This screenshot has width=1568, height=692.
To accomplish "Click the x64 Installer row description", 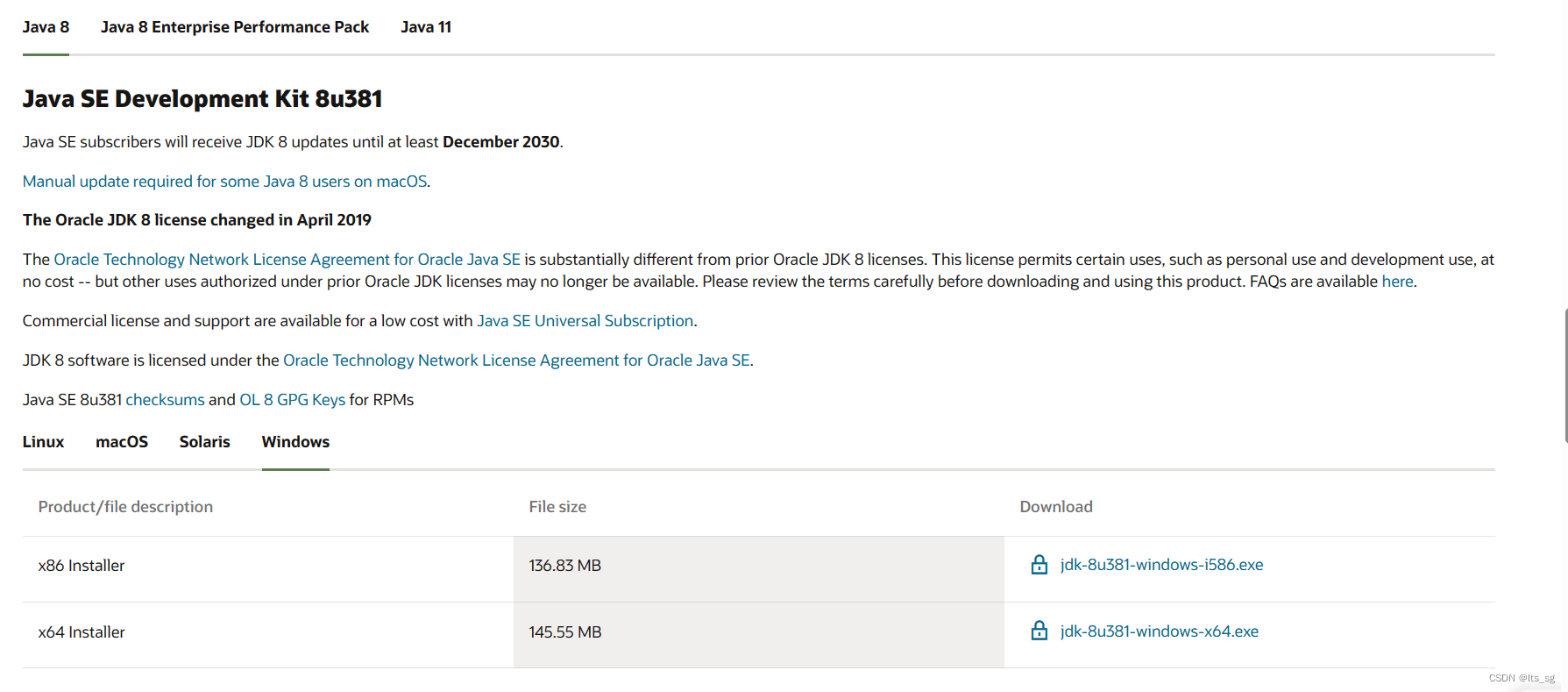I will [82, 632].
